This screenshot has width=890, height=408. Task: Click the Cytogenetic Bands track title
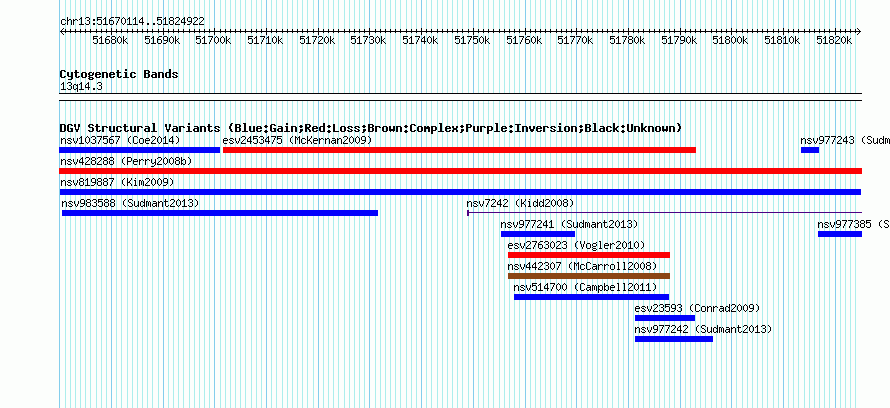point(119,74)
